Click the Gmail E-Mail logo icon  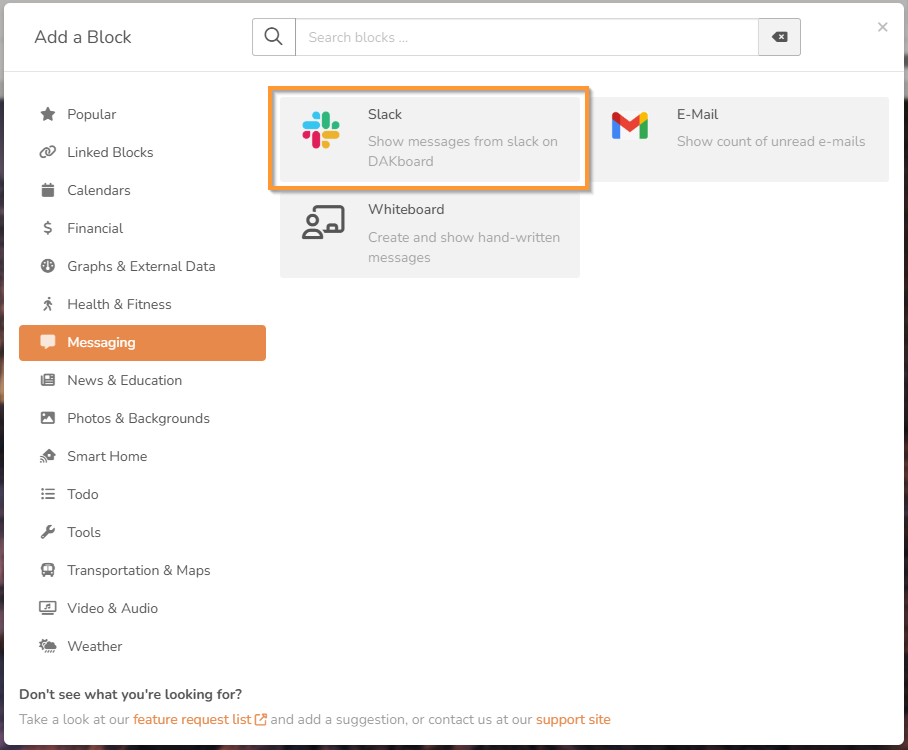point(629,125)
